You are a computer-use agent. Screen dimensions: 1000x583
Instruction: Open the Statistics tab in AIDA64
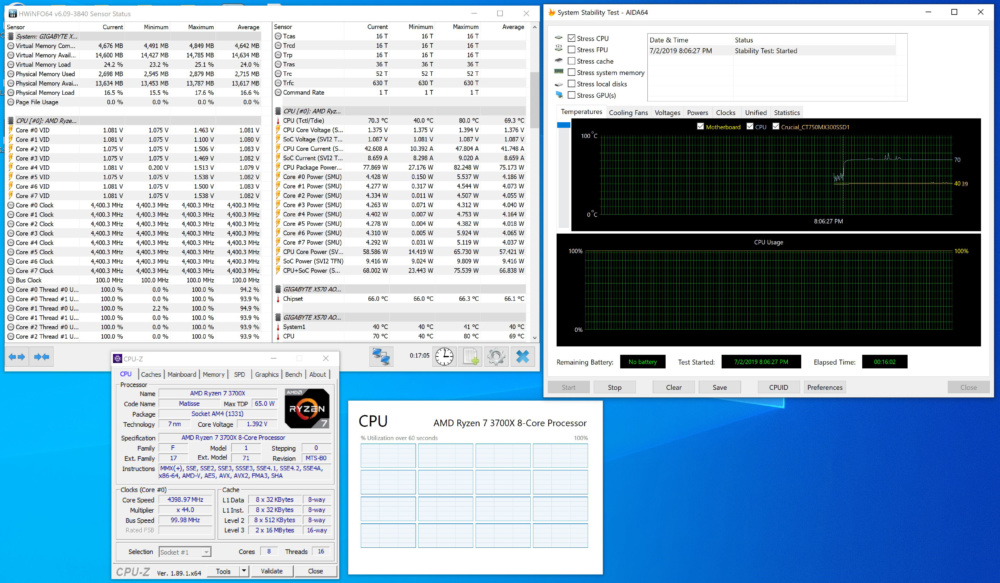pyautogui.click(x=786, y=112)
